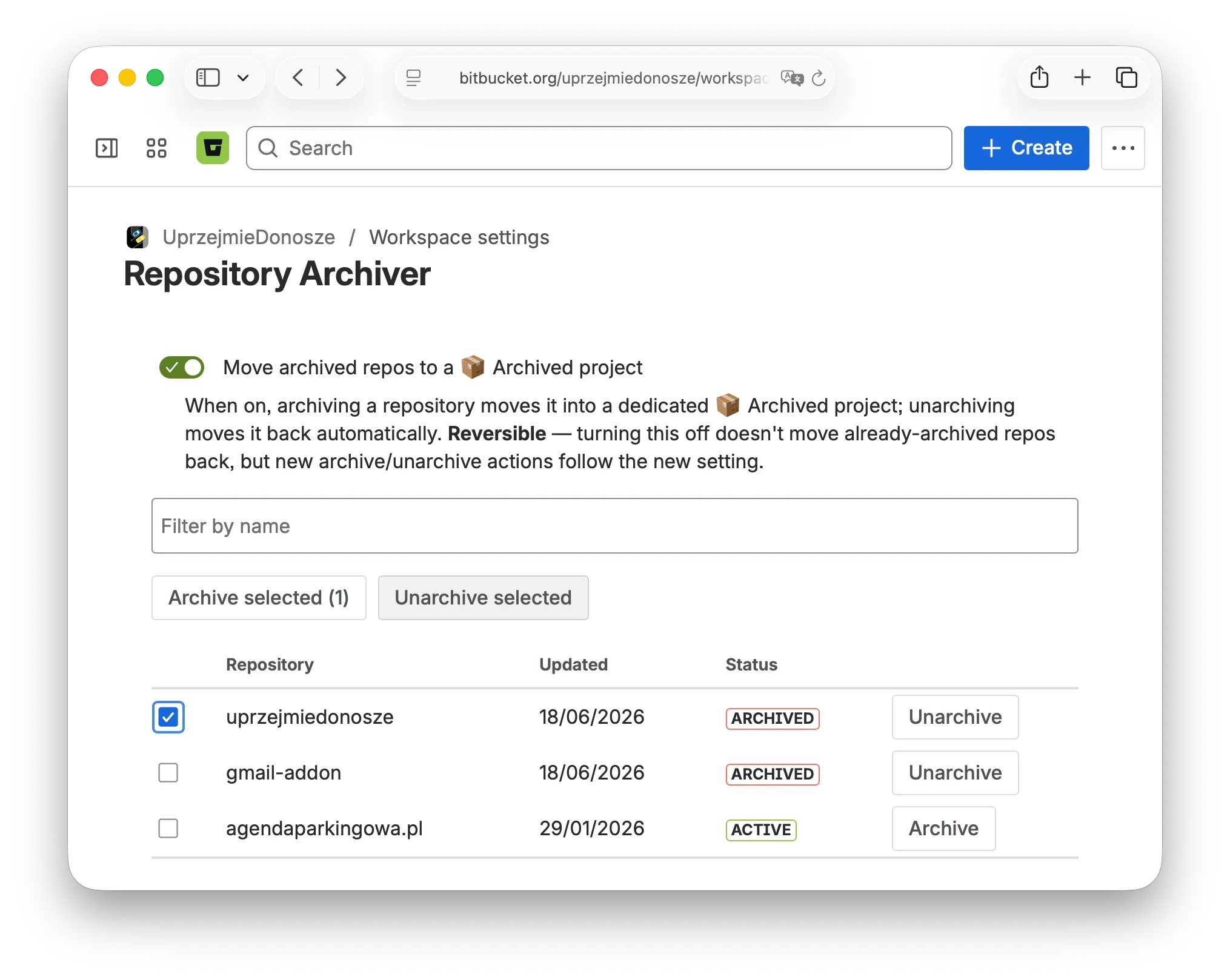The width and height of the screenshot is (1230, 980).
Task: Click the gmail-addon repository name
Action: click(x=284, y=773)
